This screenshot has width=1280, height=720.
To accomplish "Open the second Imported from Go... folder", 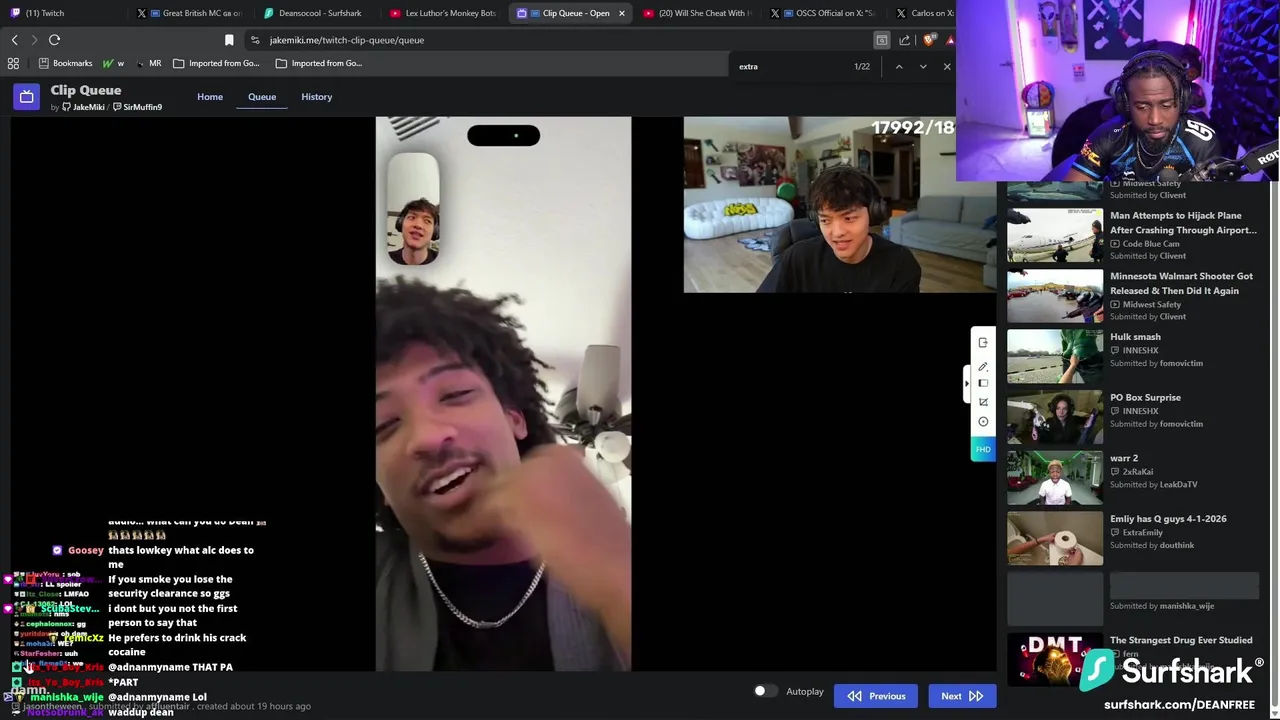I will [319, 63].
